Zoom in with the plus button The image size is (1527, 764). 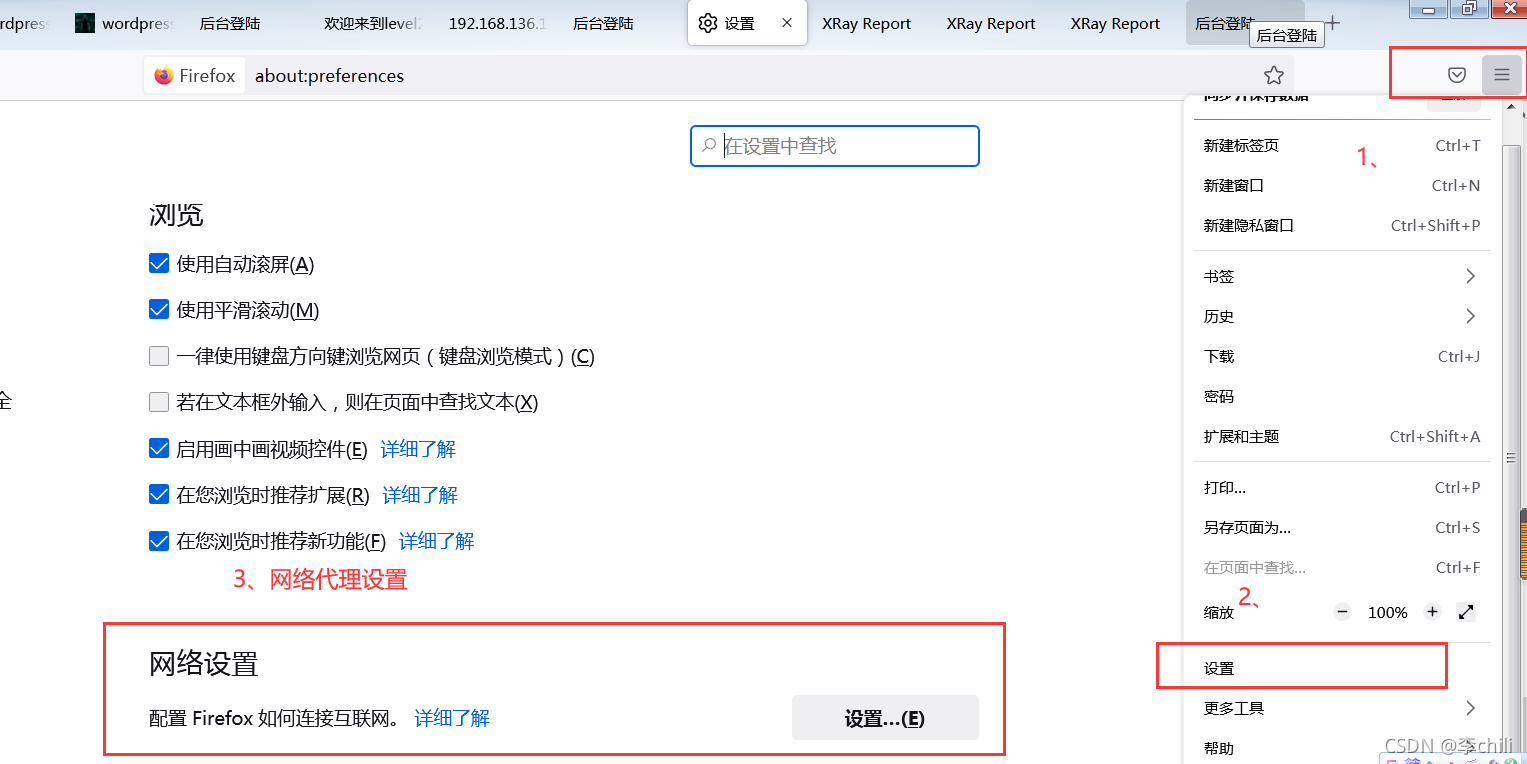[1433, 612]
